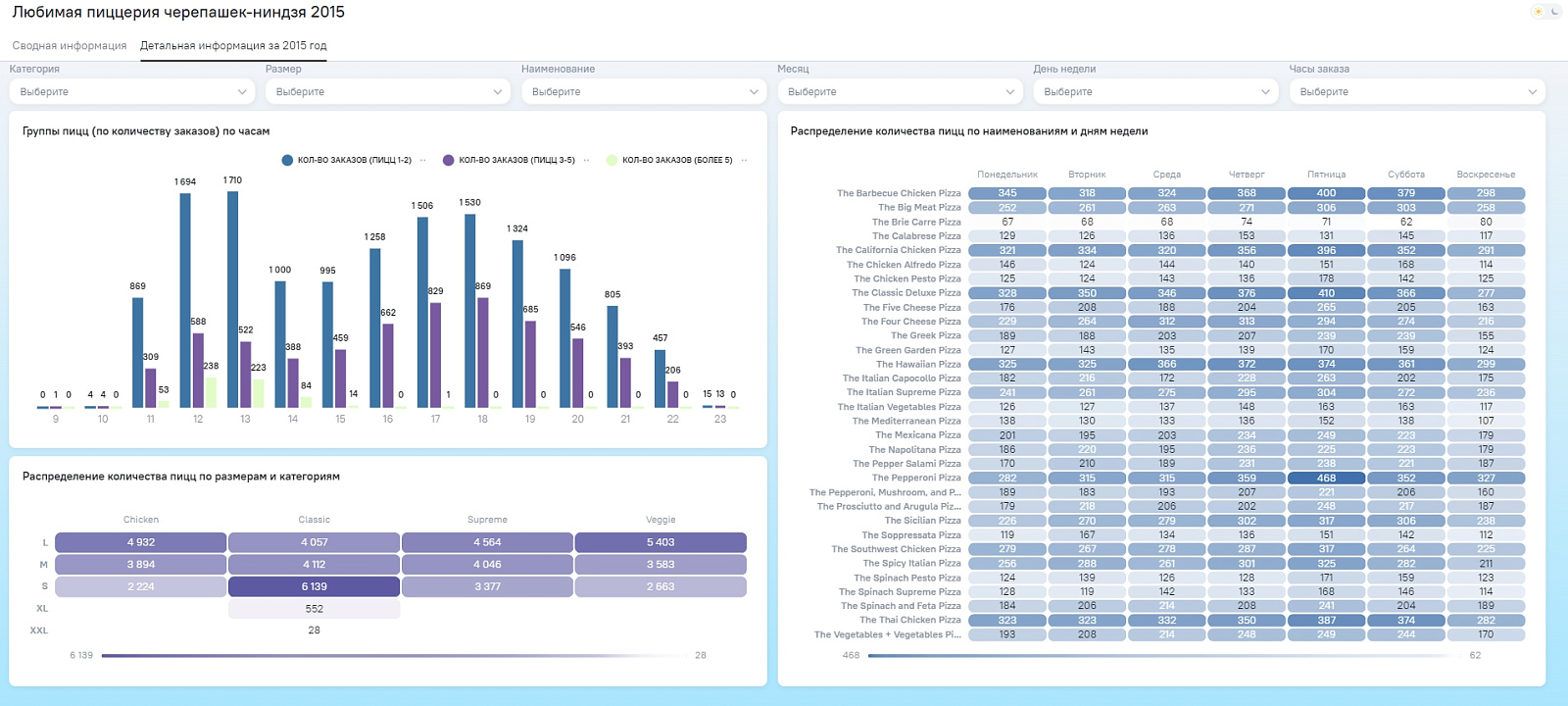The image size is (1568, 706).
Task: Toggle purple ПИЦЦ 3-5 legend series
Action: 509,160
